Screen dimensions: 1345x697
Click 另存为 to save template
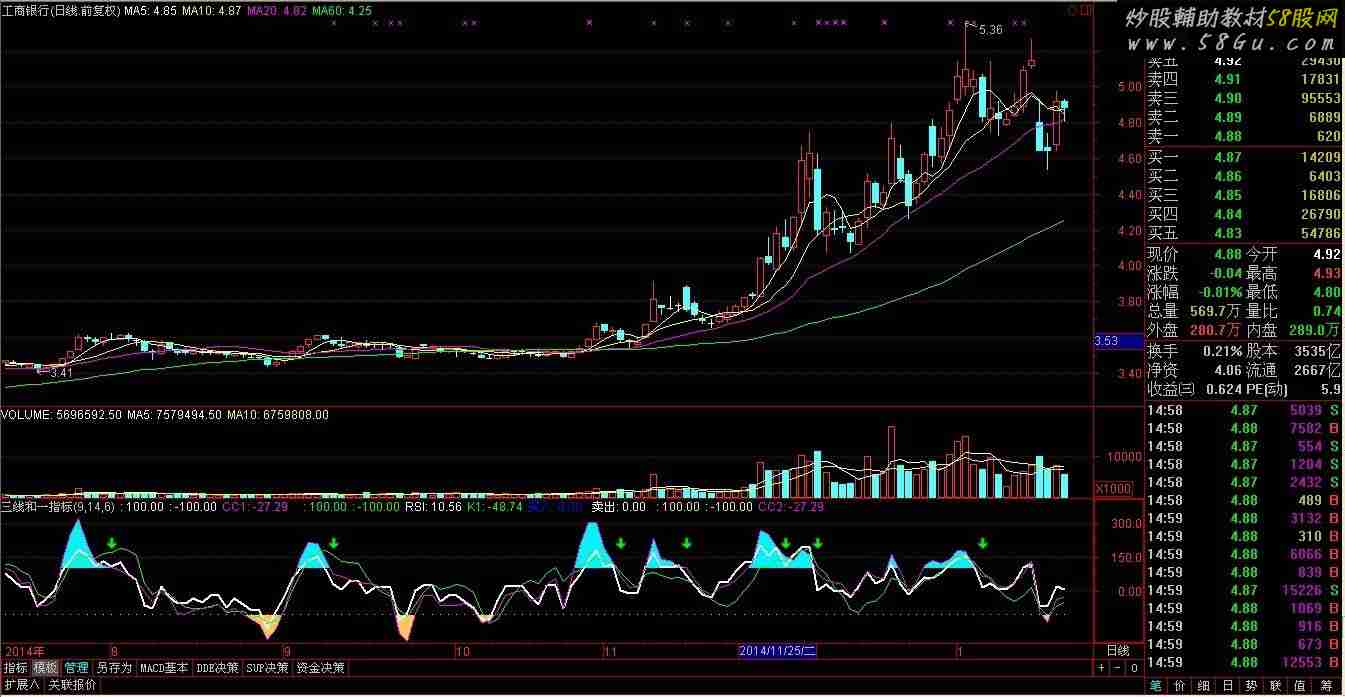click(113, 668)
